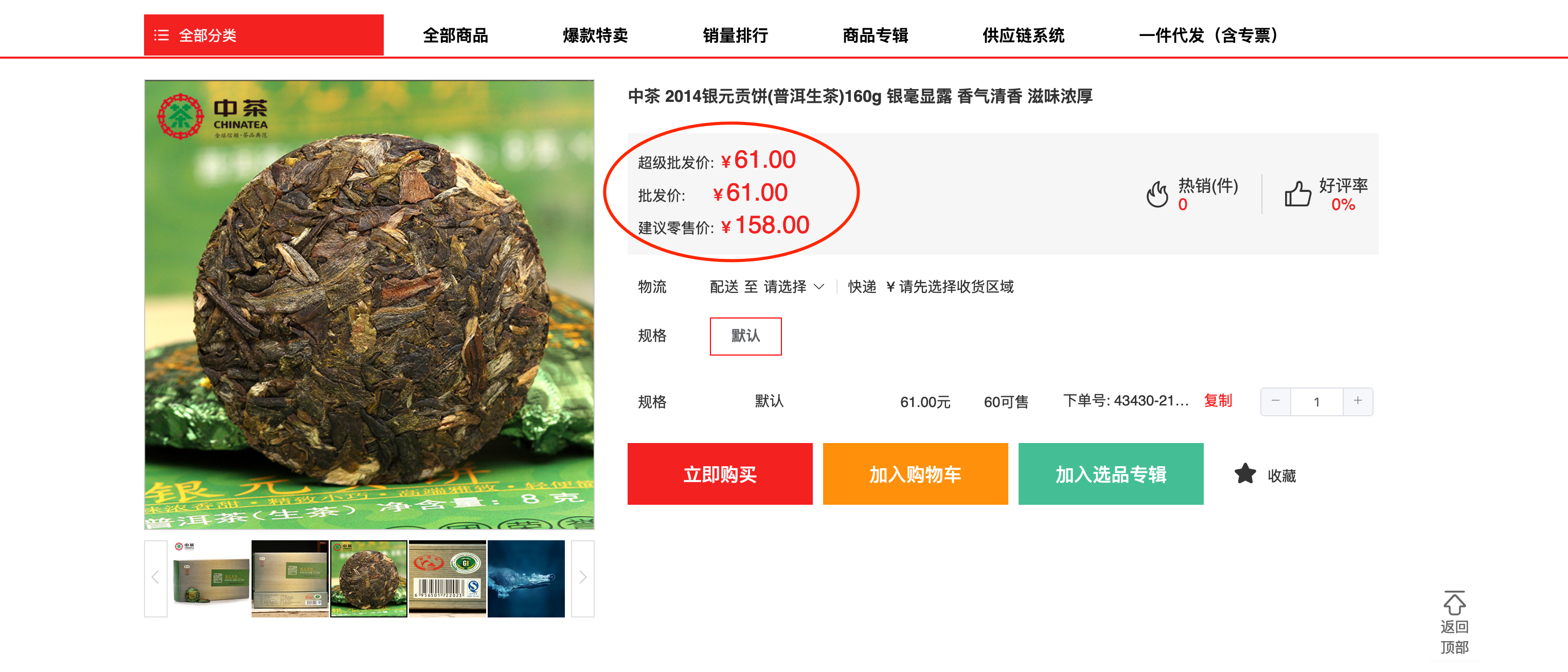Viewport: 1568px width, 672px height.
Task: Select the 默认 specification option
Action: tap(745, 336)
